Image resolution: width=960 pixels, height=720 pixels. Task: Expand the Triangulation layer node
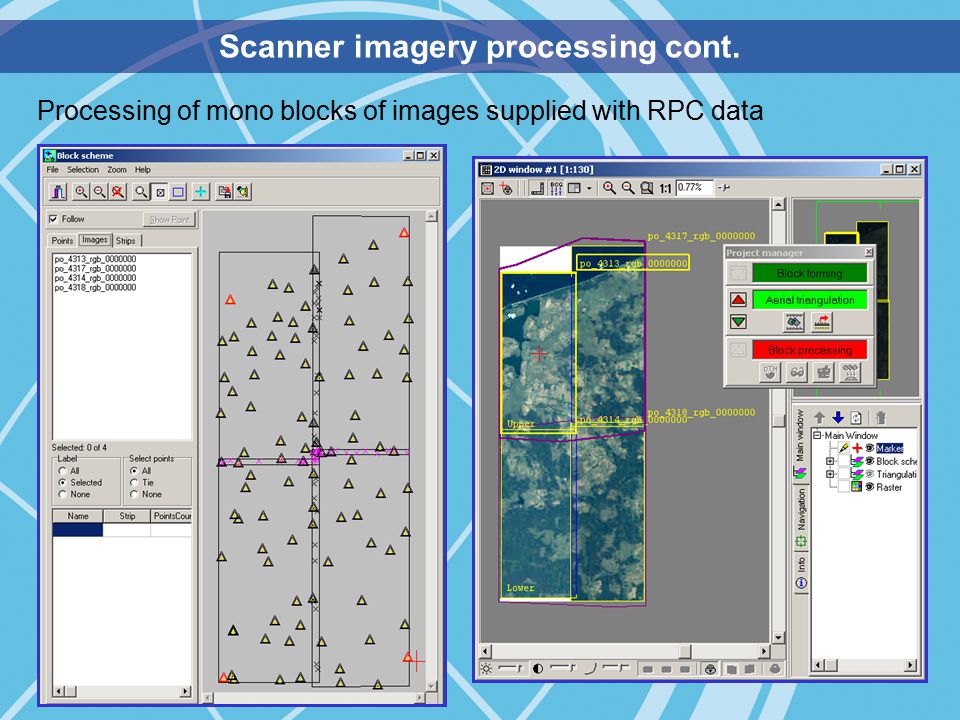coord(830,474)
